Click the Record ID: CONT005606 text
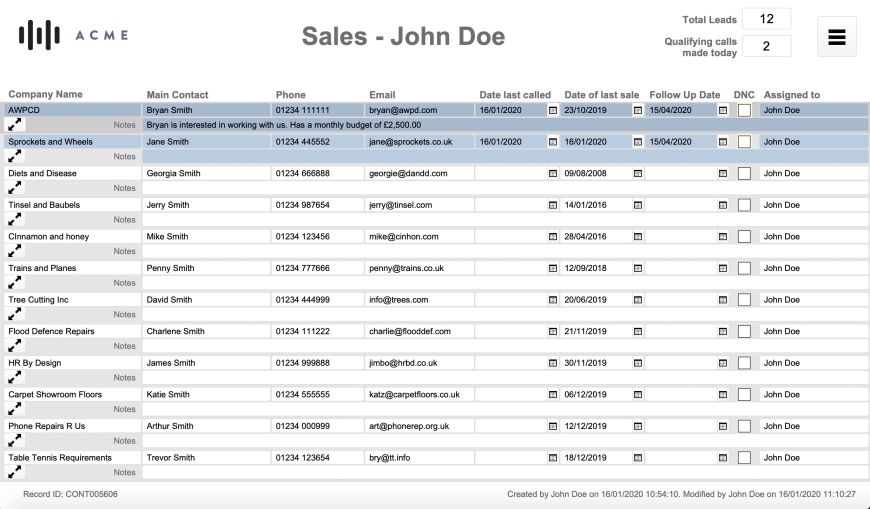 click(70, 494)
